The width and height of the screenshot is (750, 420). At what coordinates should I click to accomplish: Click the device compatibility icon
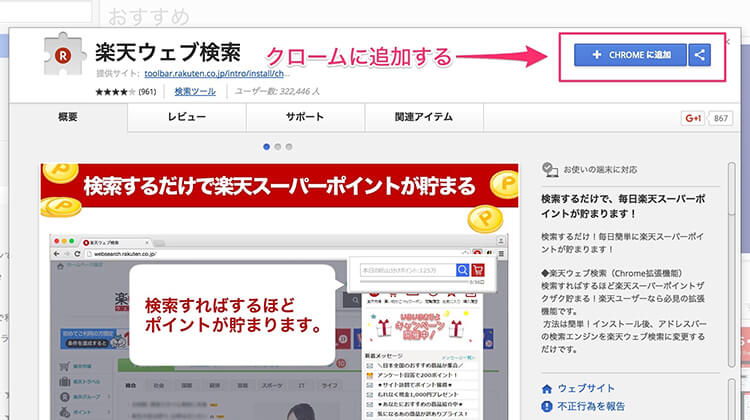point(550,169)
